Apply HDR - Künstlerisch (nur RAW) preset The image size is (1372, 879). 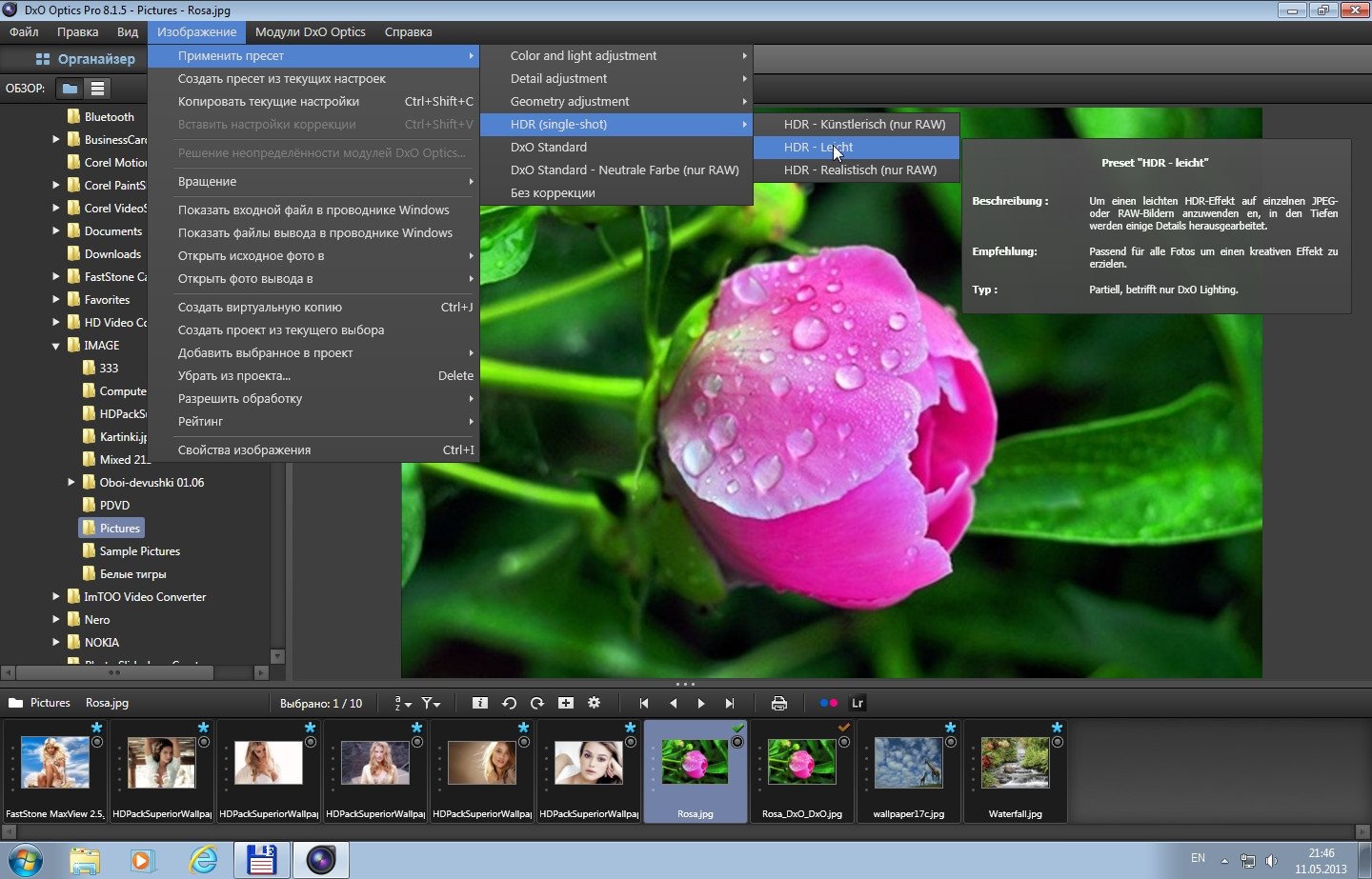point(857,125)
